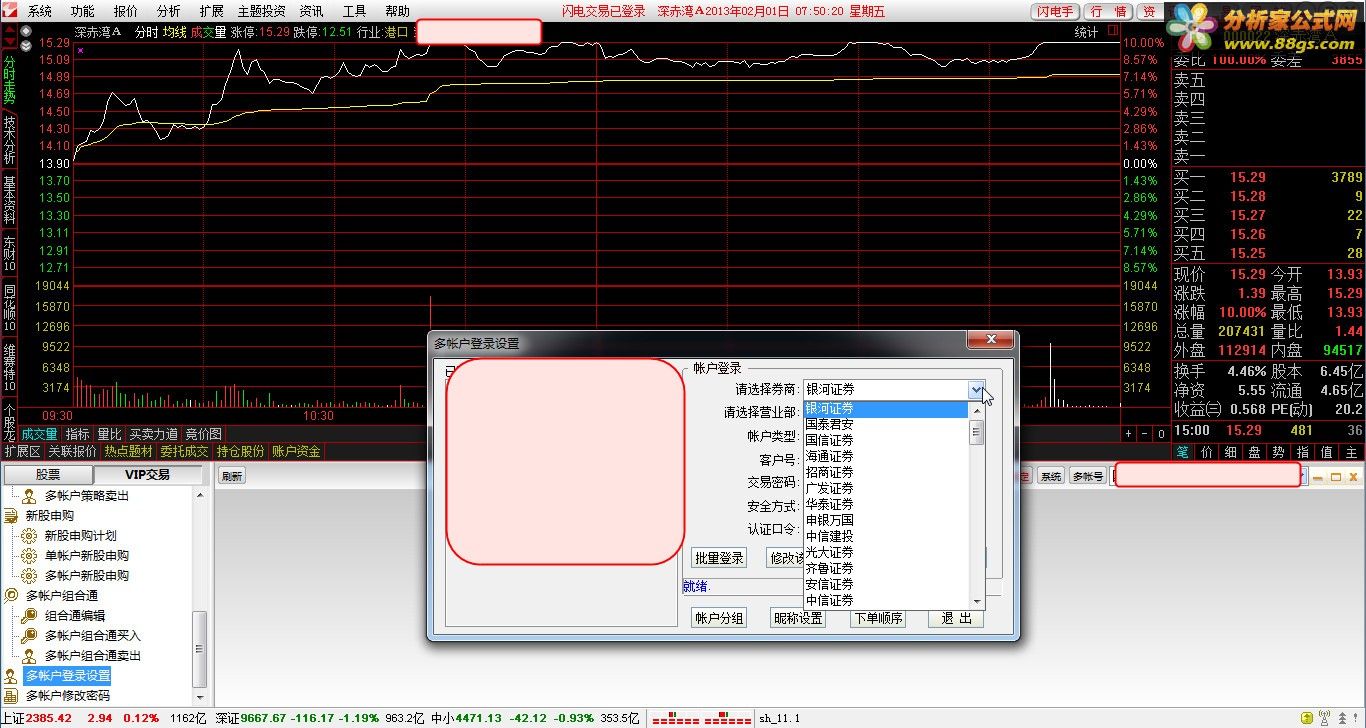
Task: Click the magnifier icon beside 多帐户组合通
Action: tap(11, 596)
